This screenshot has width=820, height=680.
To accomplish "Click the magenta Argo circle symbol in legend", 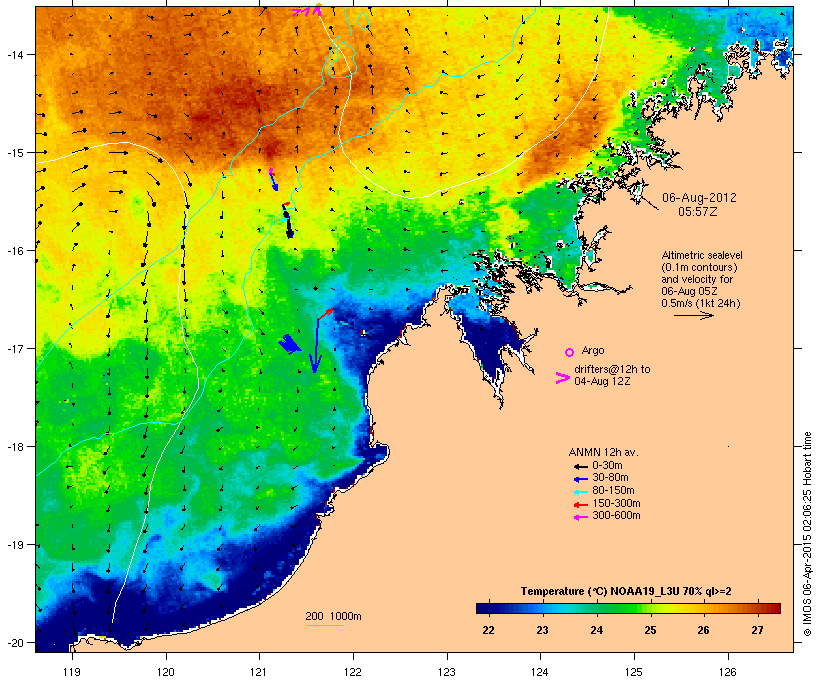I will (x=570, y=352).
